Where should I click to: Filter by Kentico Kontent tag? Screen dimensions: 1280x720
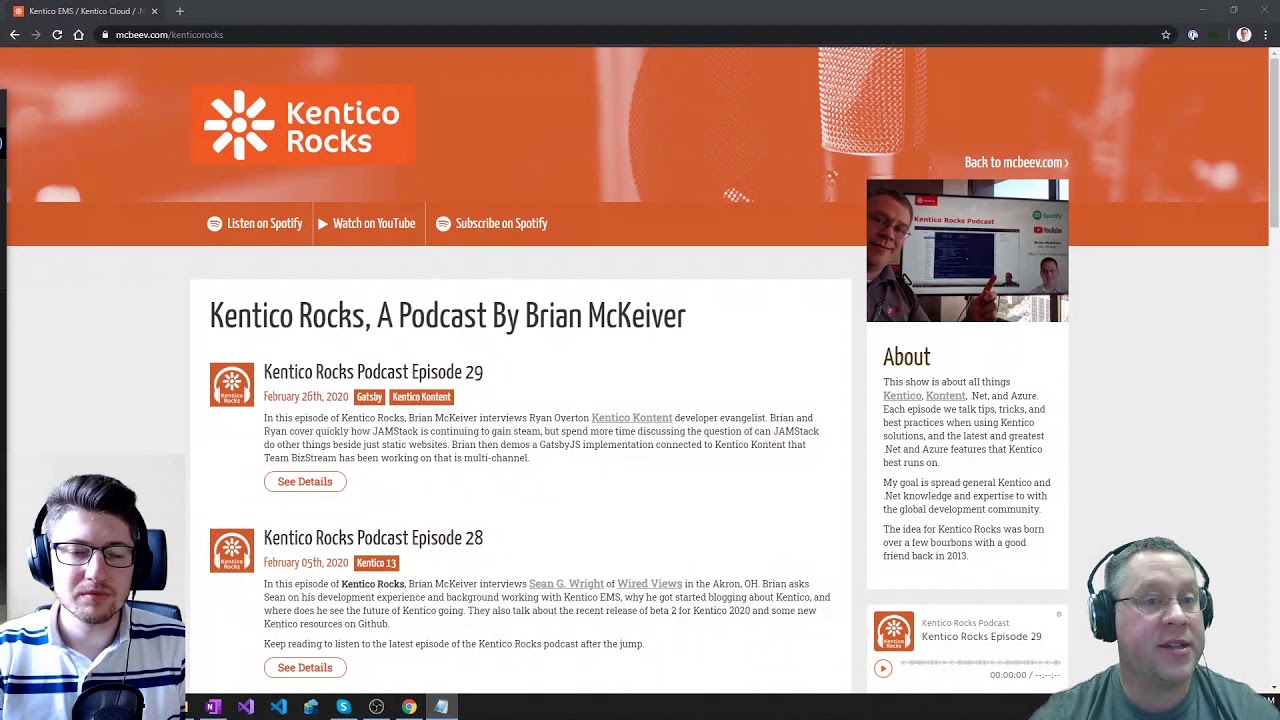(421, 397)
